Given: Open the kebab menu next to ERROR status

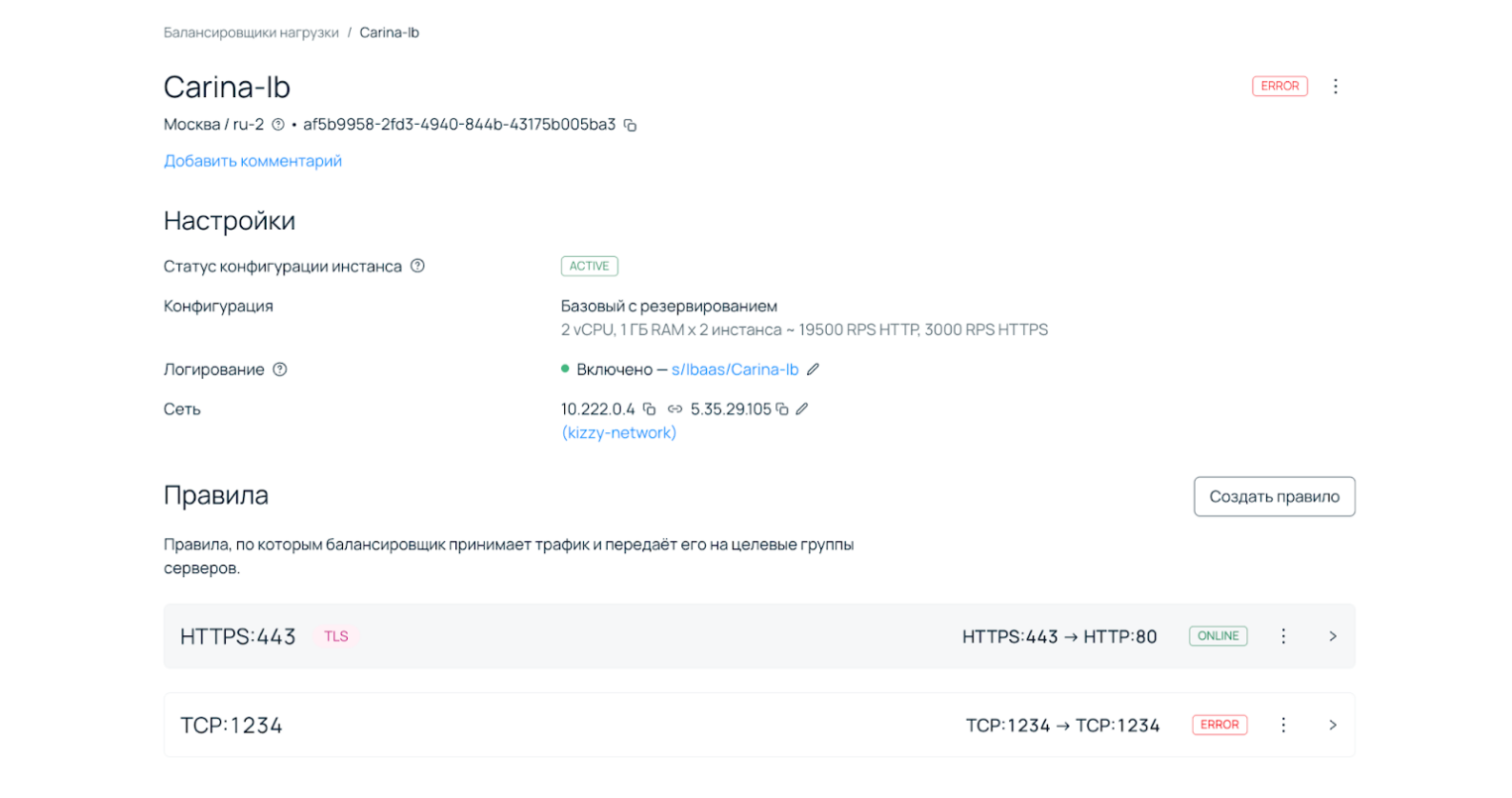Looking at the screenshot, I should 1336,86.
